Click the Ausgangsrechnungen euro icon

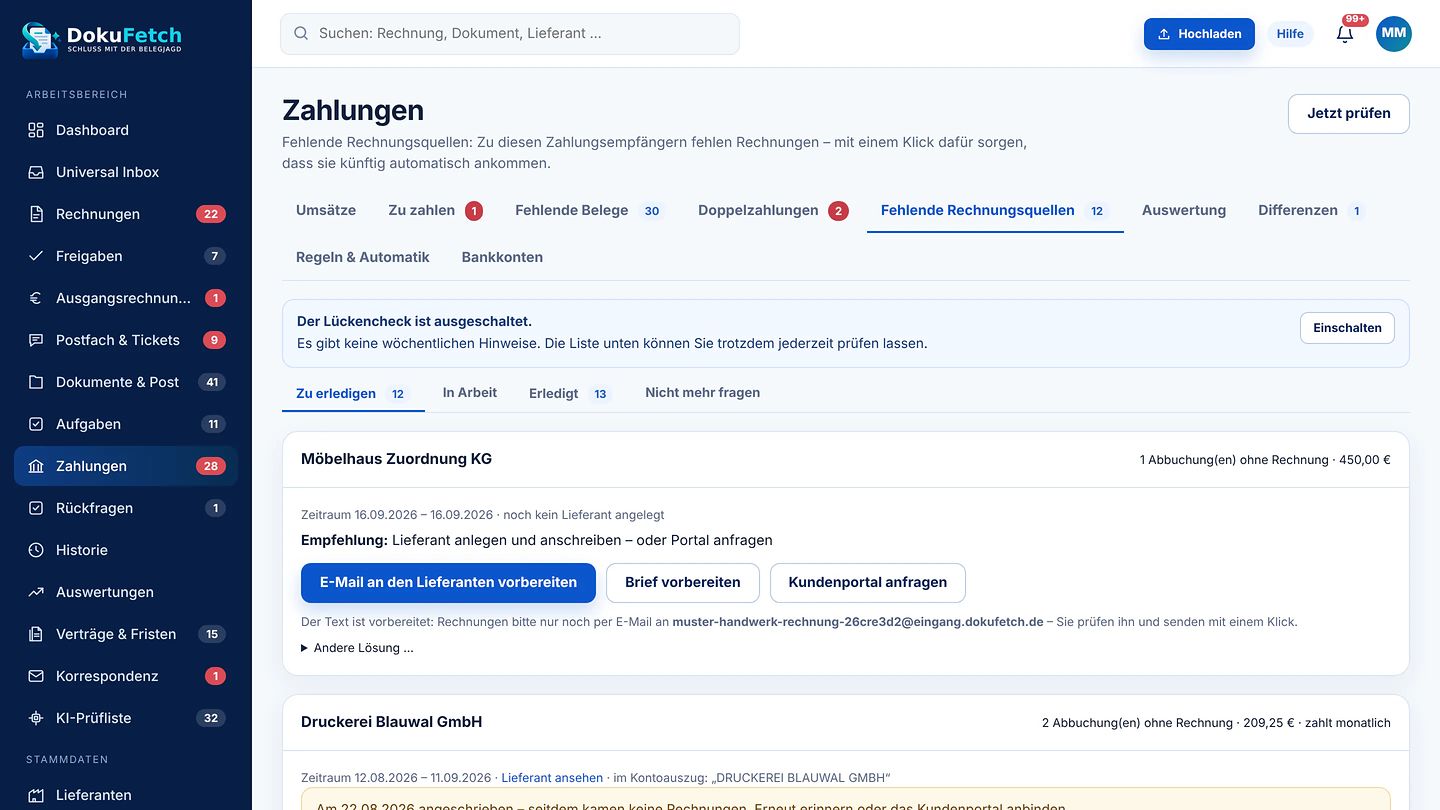[36, 298]
